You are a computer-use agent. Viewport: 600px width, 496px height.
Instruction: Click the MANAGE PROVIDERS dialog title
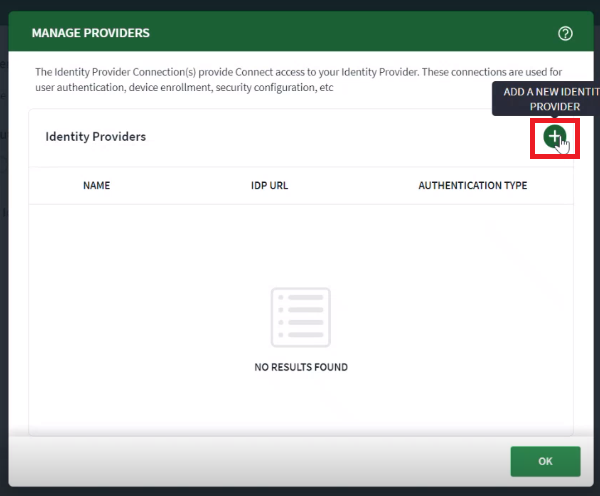coord(90,33)
